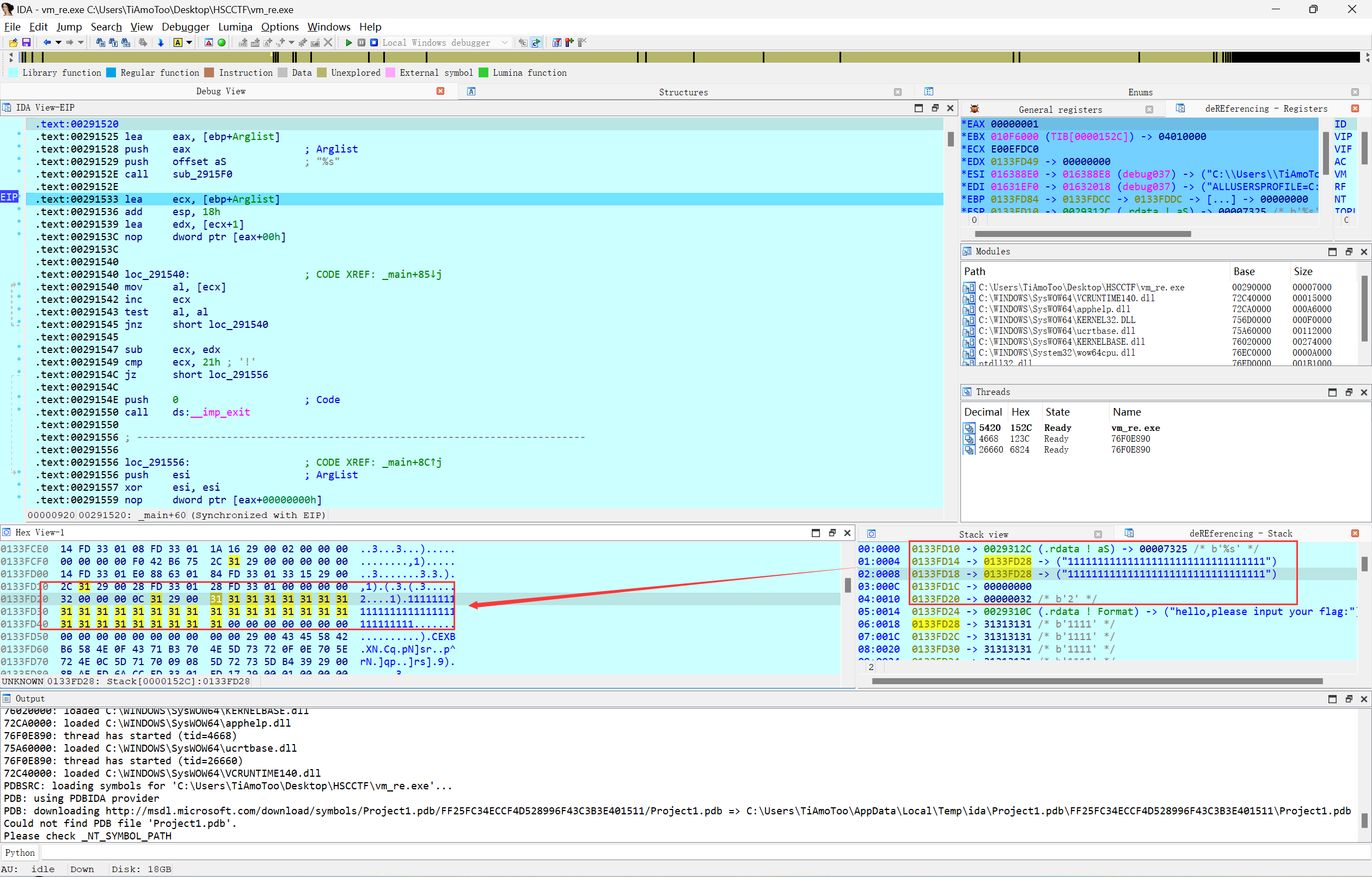Click the Modules panel title icon
The width and height of the screenshot is (1372, 877).
967,252
